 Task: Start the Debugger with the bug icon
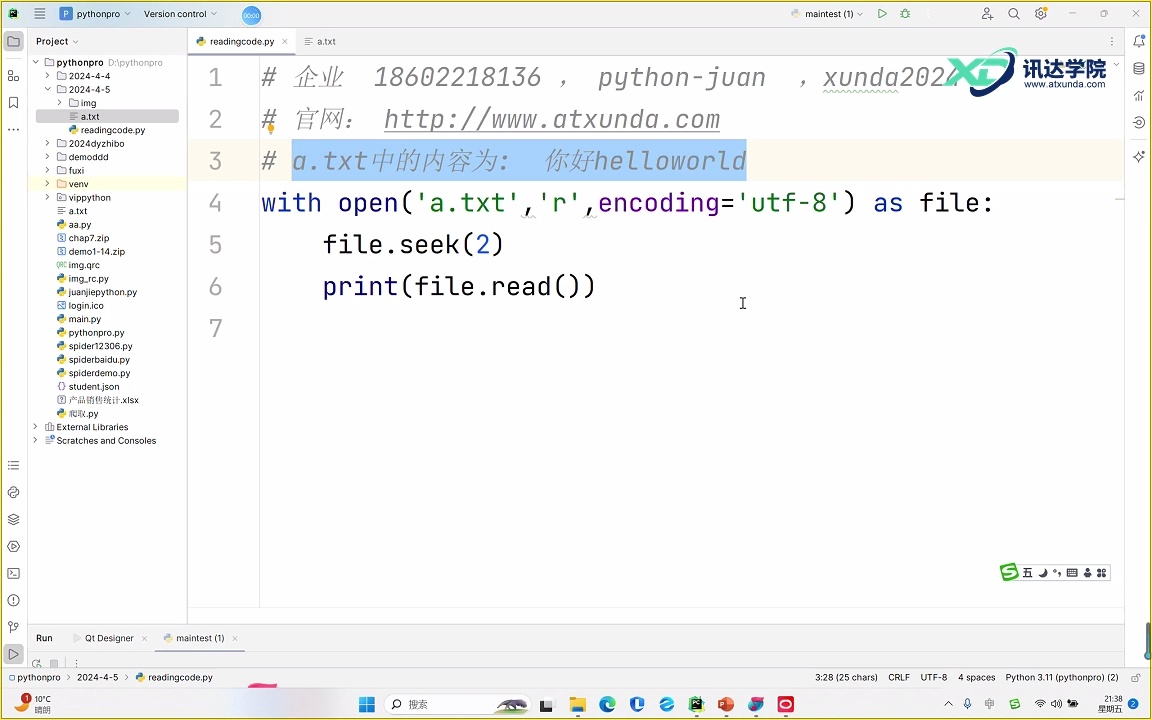tap(905, 14)
